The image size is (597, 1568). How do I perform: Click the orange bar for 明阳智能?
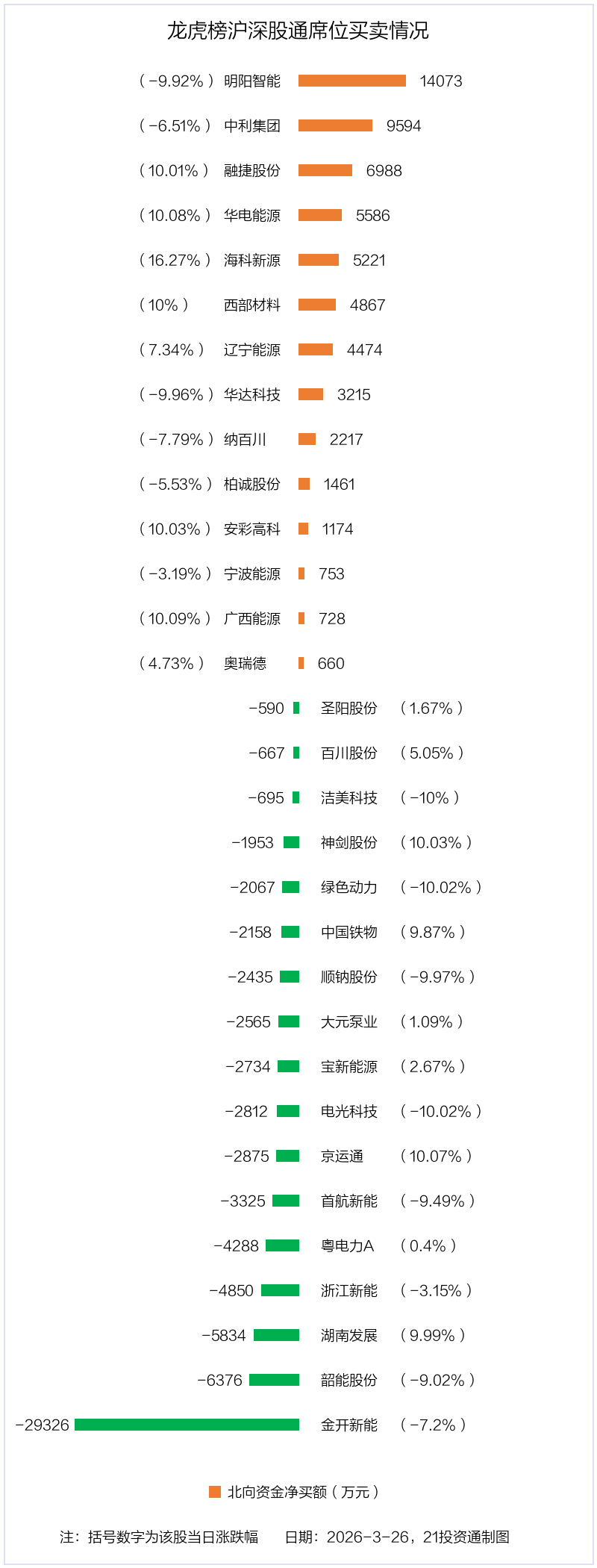click(352, 81)
